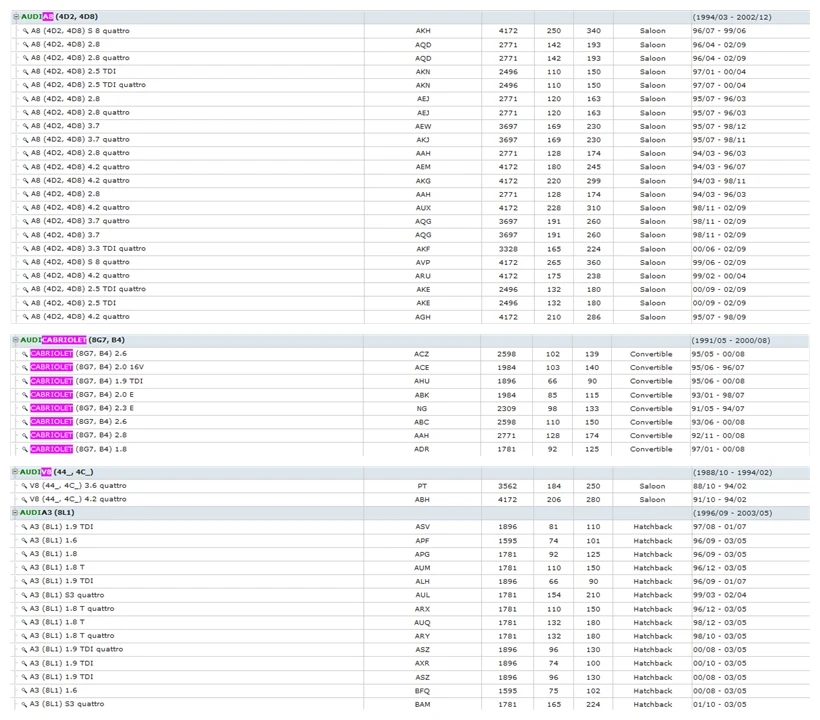Click magnifier icon for Cabriolet 1.8
The height and width of the screenshot is (720, 820).
click(x=25, y=449)
